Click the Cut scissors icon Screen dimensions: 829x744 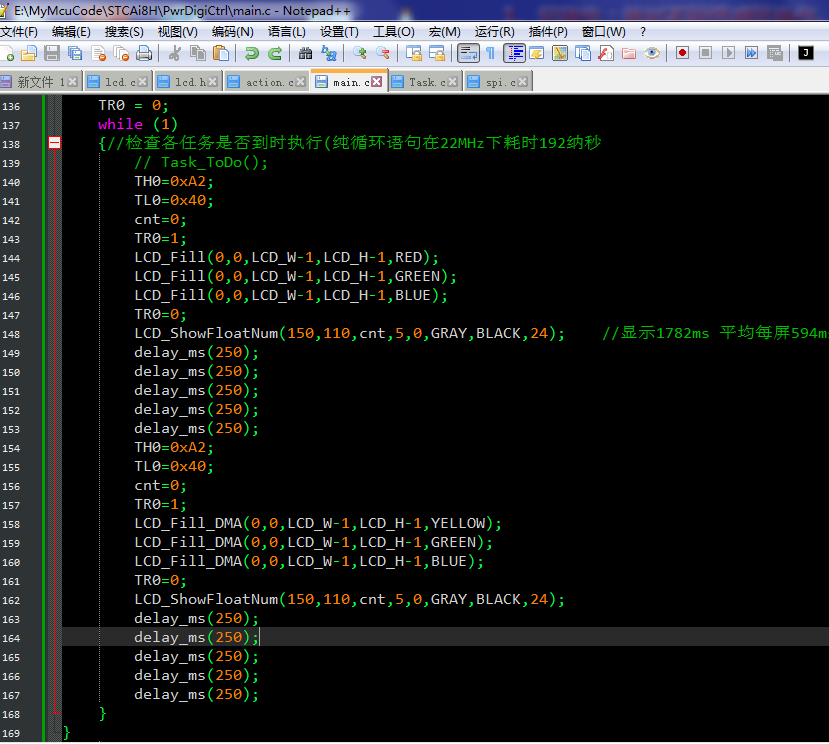175,53
